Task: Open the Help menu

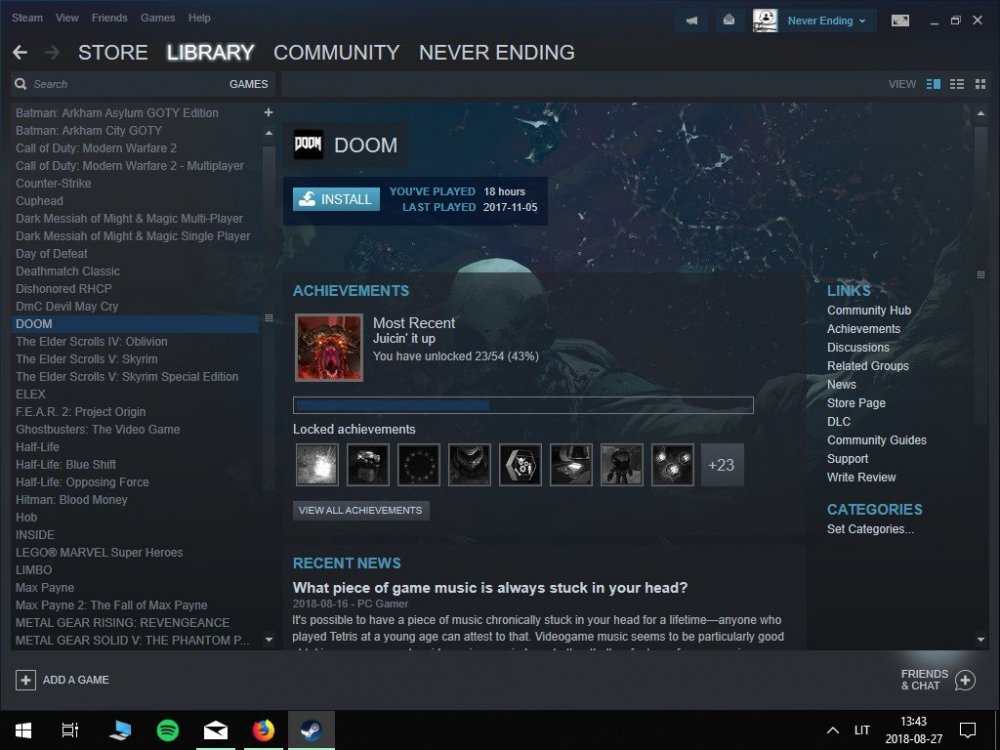Action: point(199,18)
